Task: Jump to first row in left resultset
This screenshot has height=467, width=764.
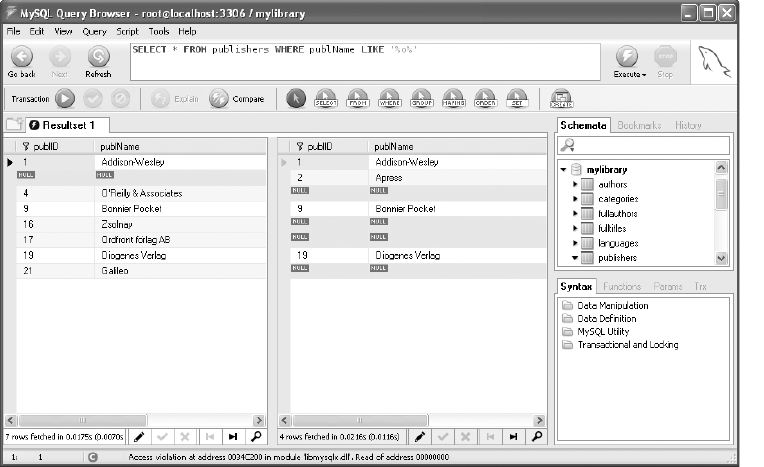Action: coord(210,437)
